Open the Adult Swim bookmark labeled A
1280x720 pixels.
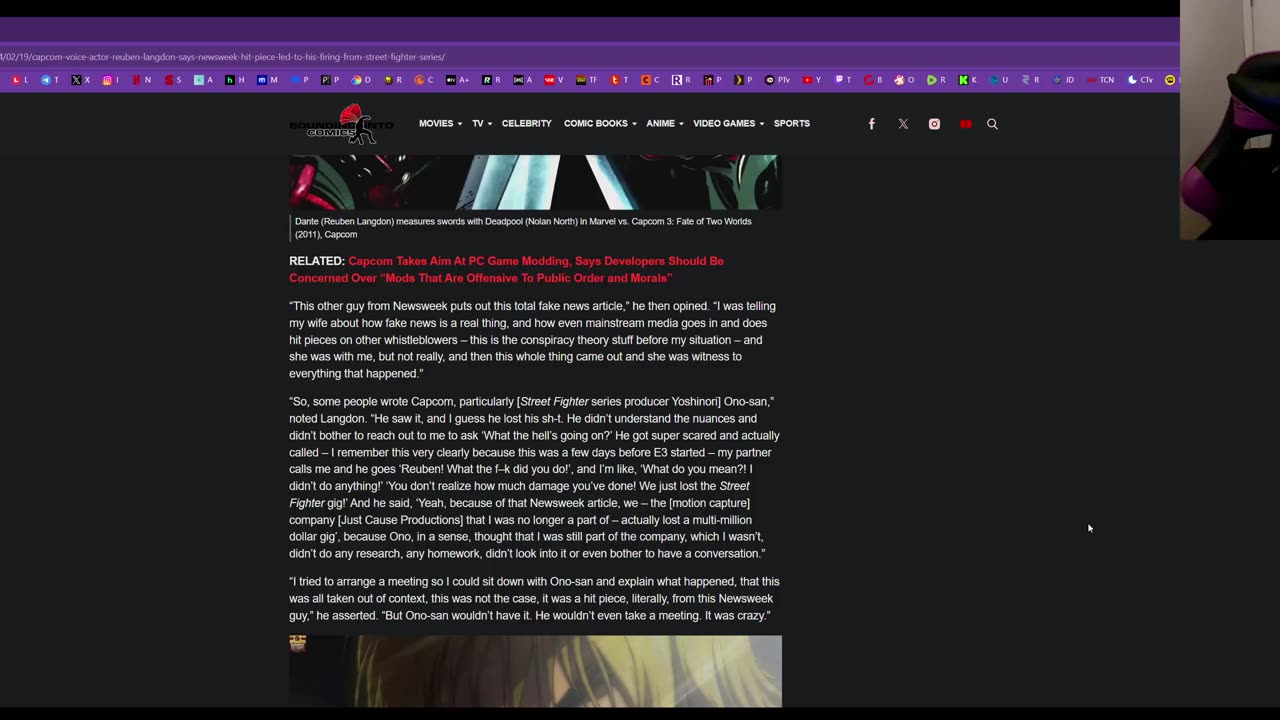pos(523,80)
